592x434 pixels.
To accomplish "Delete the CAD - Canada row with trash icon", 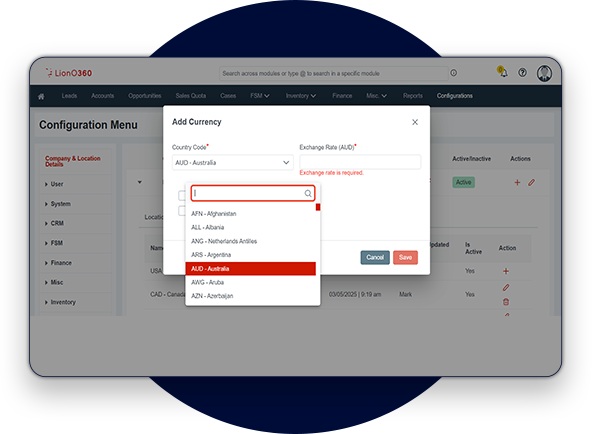I will tap(506, 302).
